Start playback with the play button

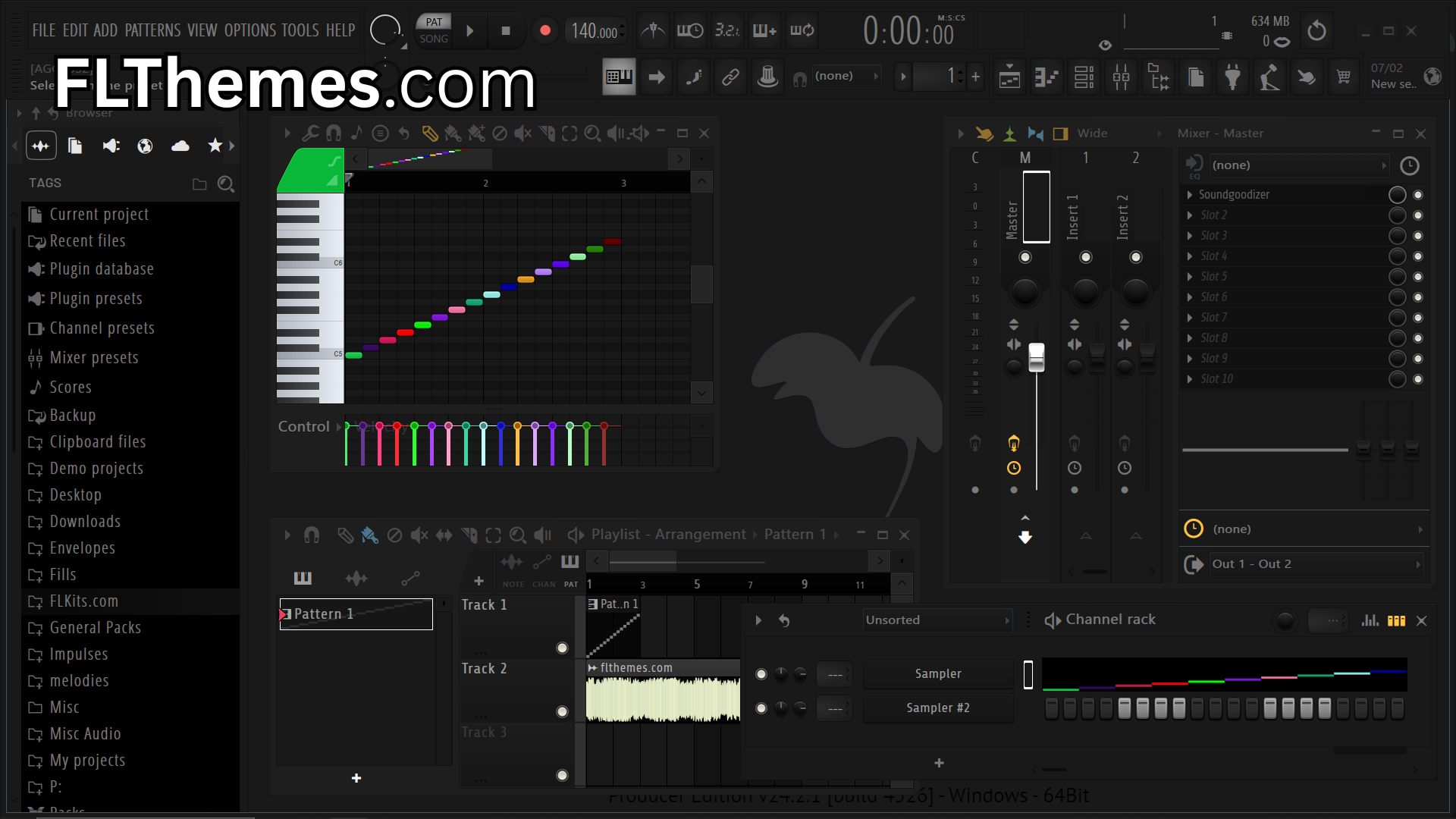[470, 31]
